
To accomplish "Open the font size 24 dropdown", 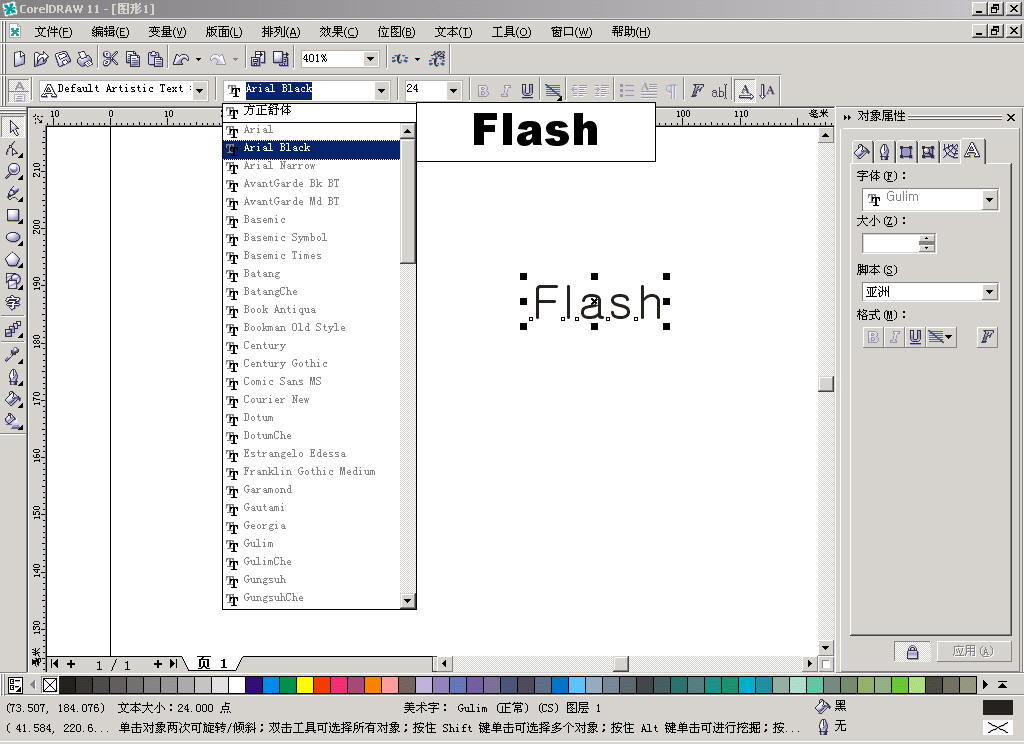I will pos(453,90).
